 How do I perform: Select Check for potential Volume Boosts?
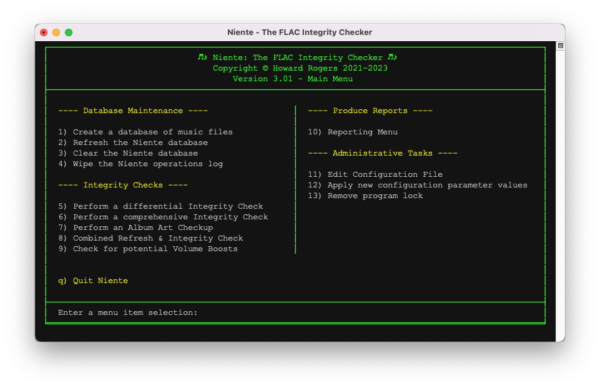coord(148,249)
